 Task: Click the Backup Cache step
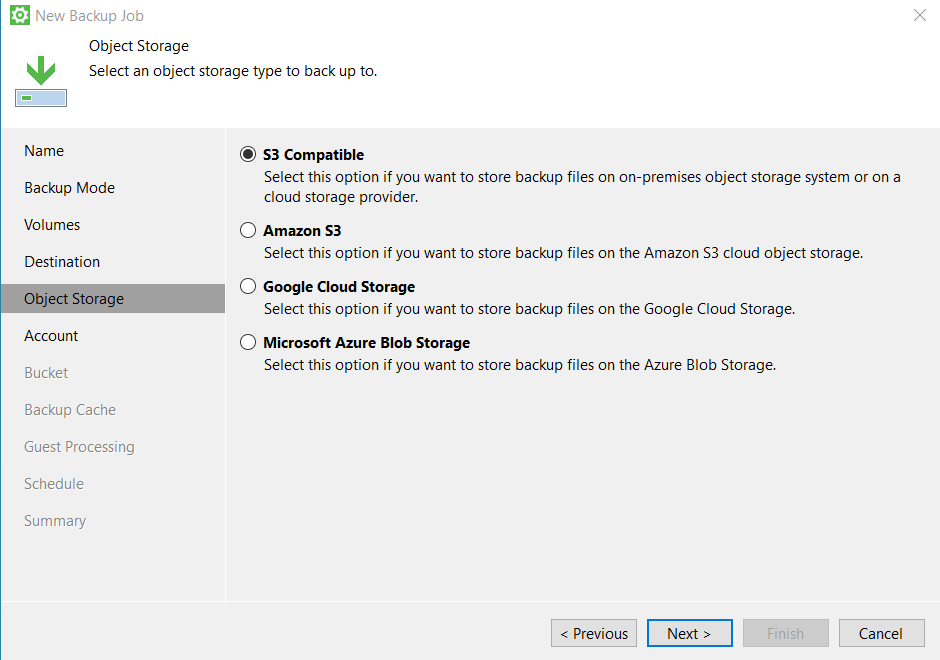(70, 410)
